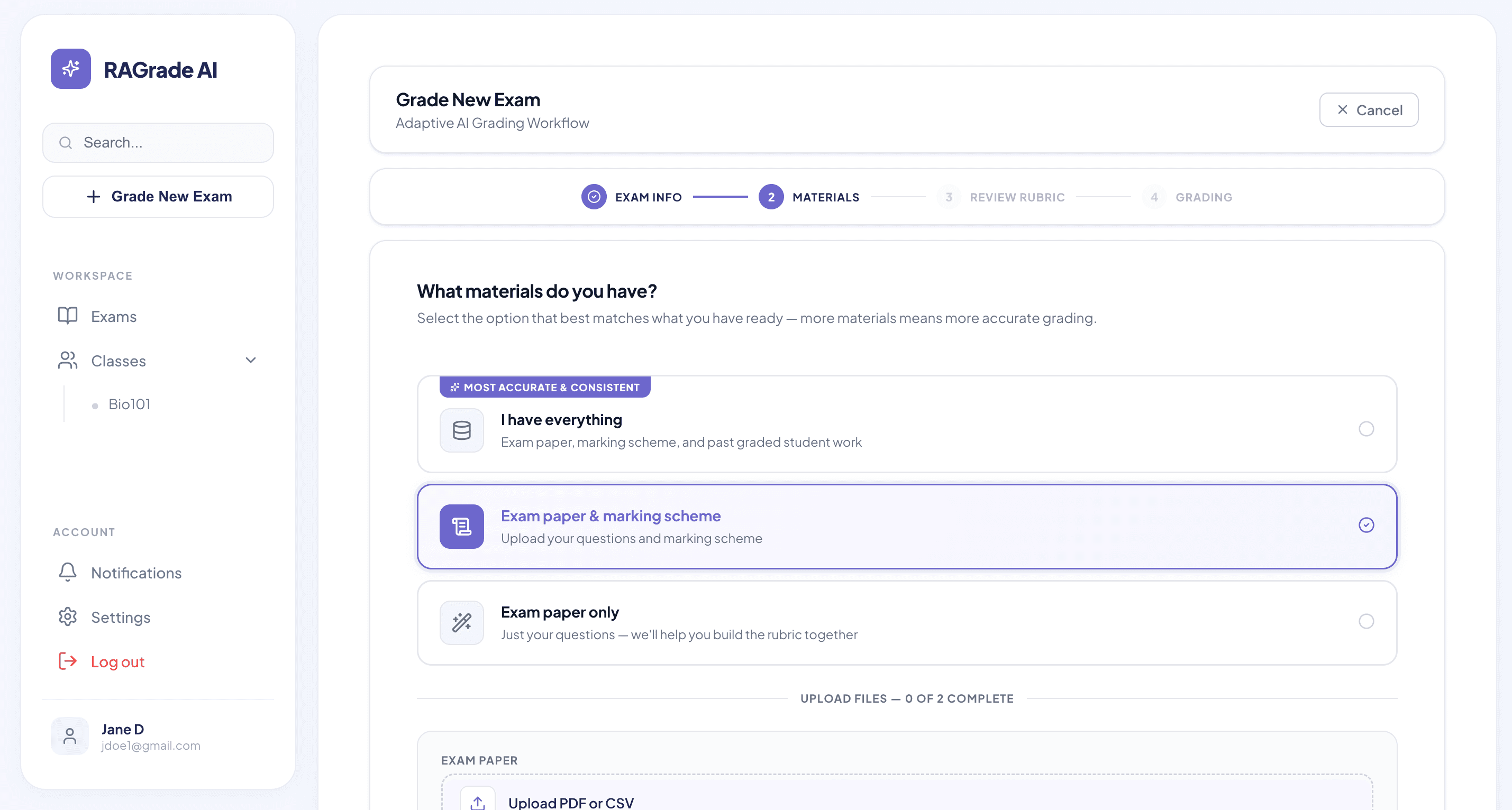Viewport: 1512px width, 810px height.
Task: Click the Exam Info completed checkmark circle
Action: [594, 197]
